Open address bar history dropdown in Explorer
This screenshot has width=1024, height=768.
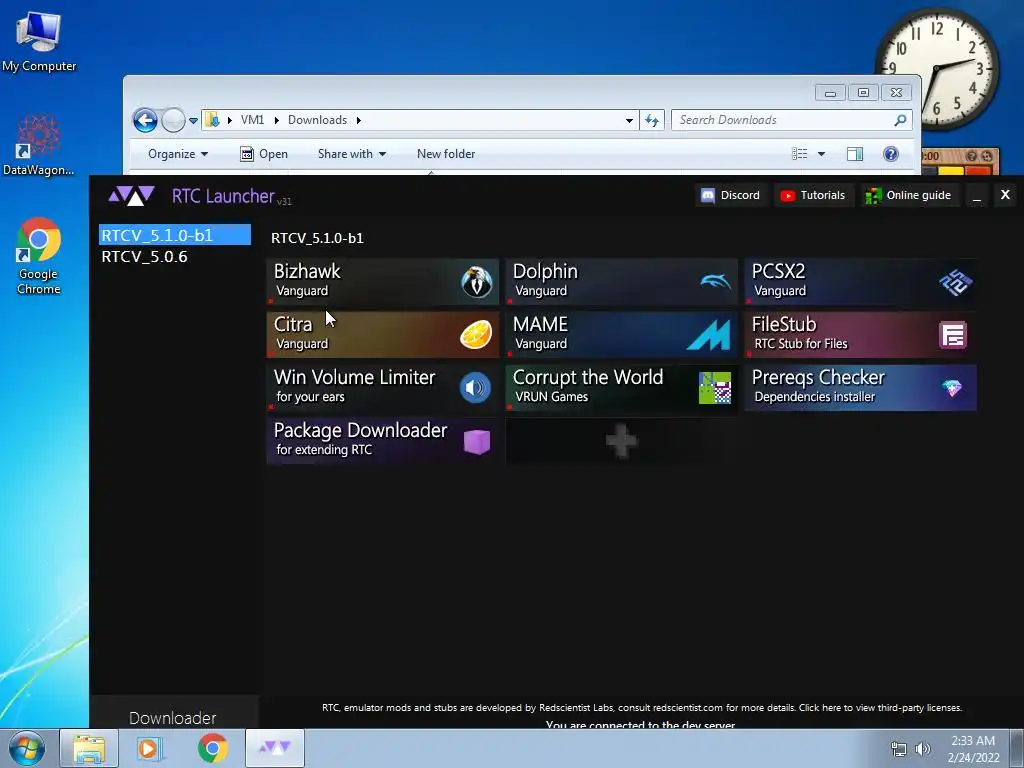point(629,120)
